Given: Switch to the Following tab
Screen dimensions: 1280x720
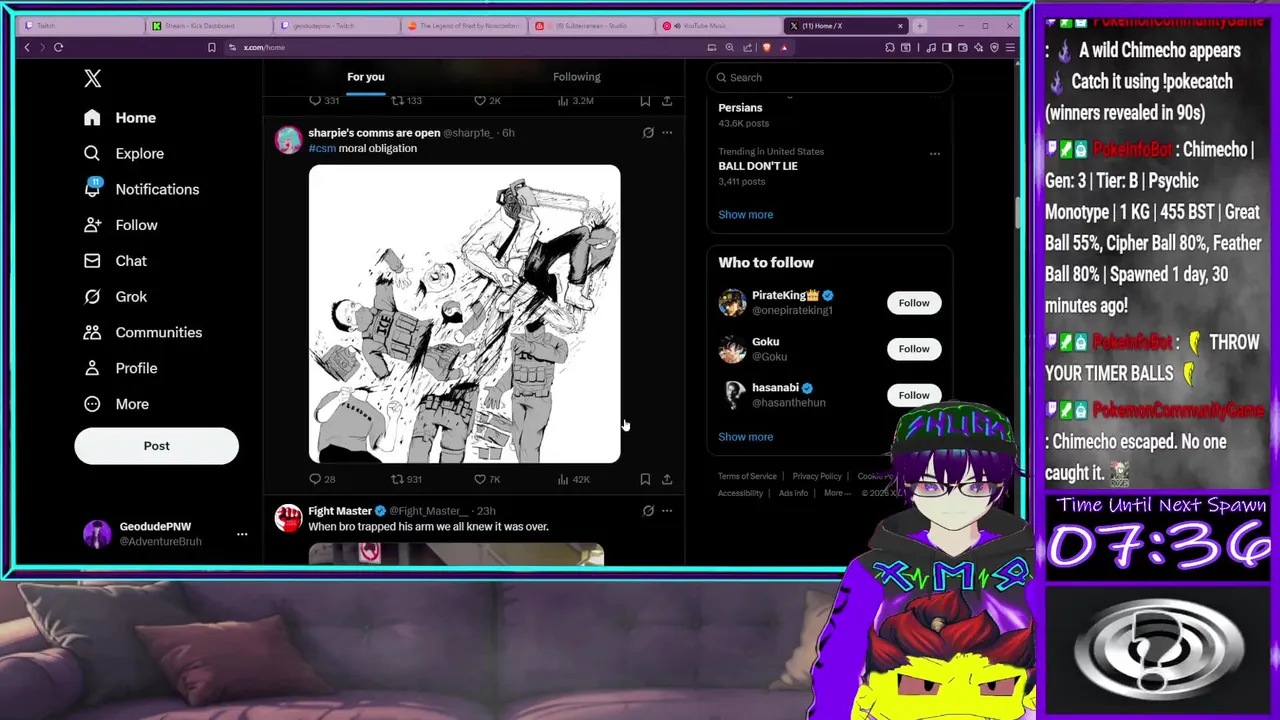Looking at the screenshot, I should coord(577,77).
